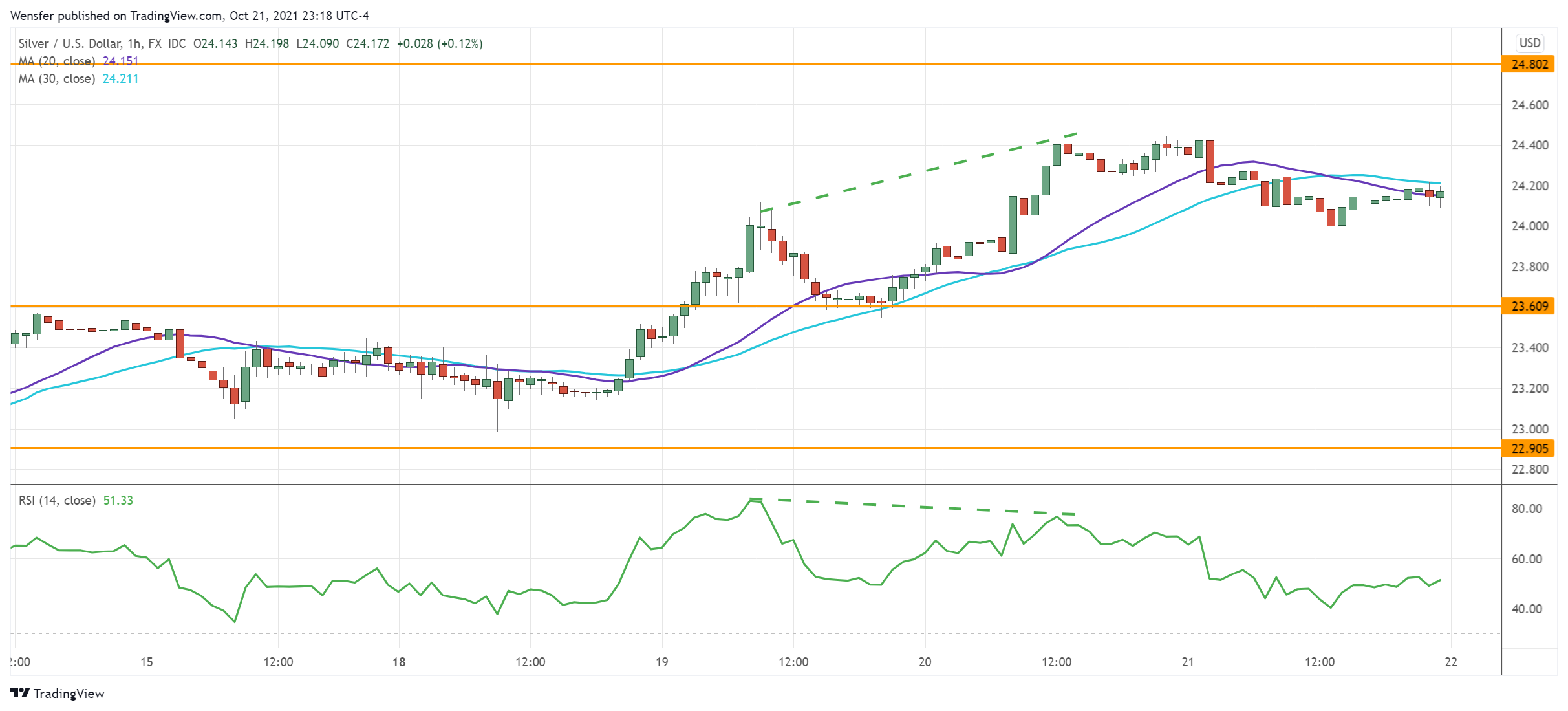The width and height of the screenshot is (1568, 711).
Task: Select the MA (20, close) legend
Action: click(57, 61)
